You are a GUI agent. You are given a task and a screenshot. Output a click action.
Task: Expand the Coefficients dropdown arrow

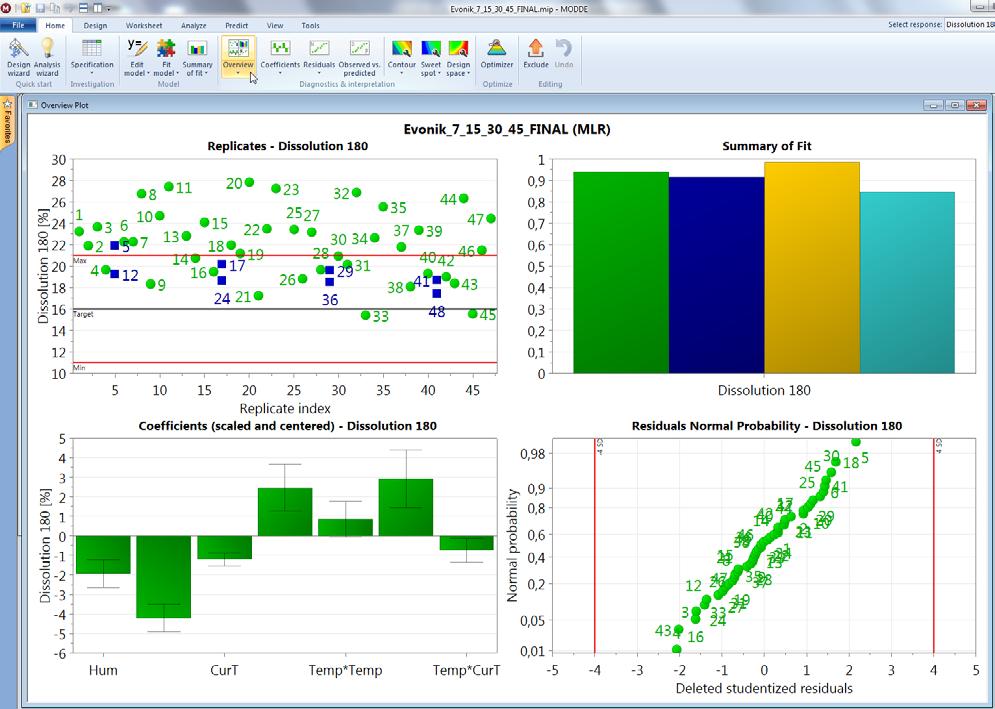(x=280, y=73)
